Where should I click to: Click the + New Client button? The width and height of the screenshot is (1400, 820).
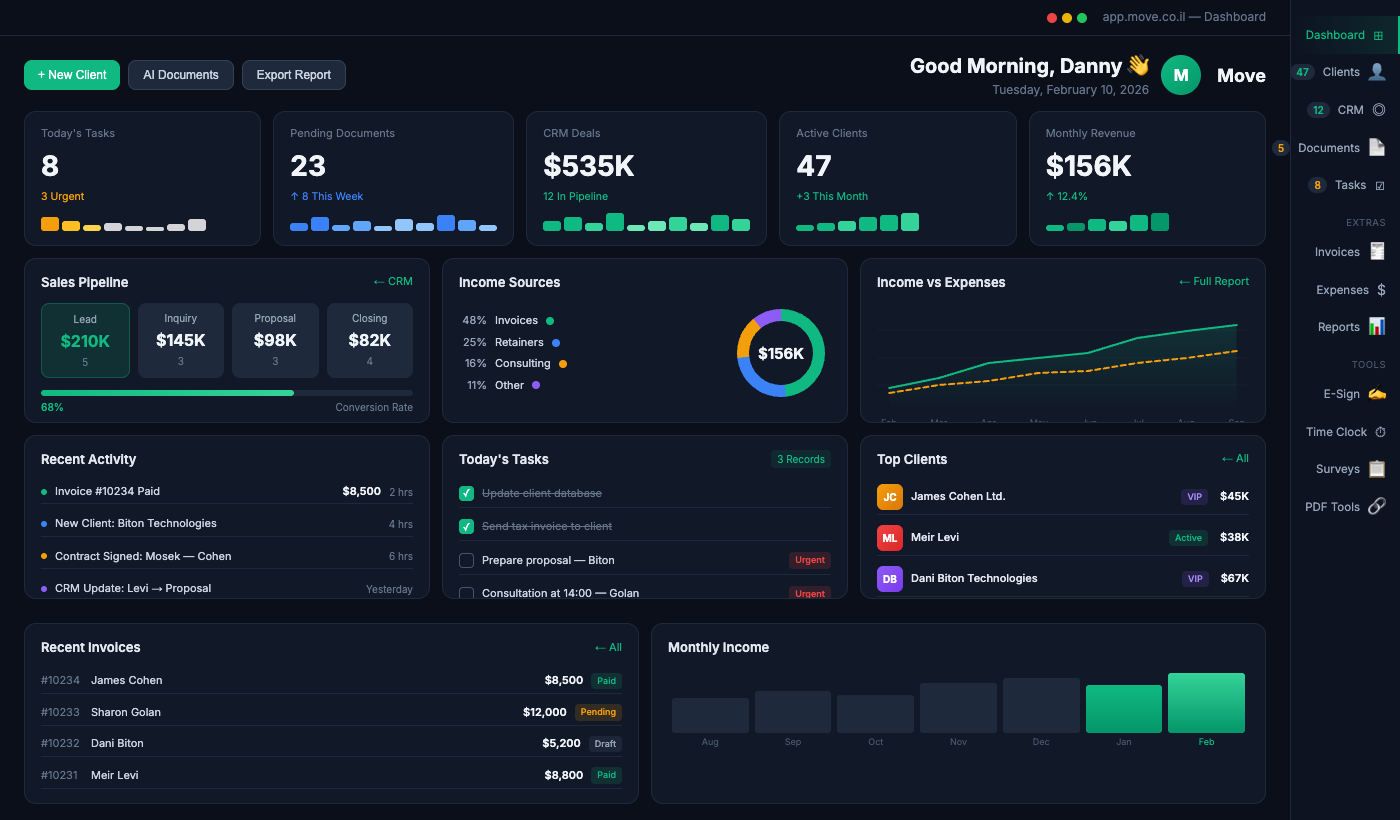click(x=71, y=74)
